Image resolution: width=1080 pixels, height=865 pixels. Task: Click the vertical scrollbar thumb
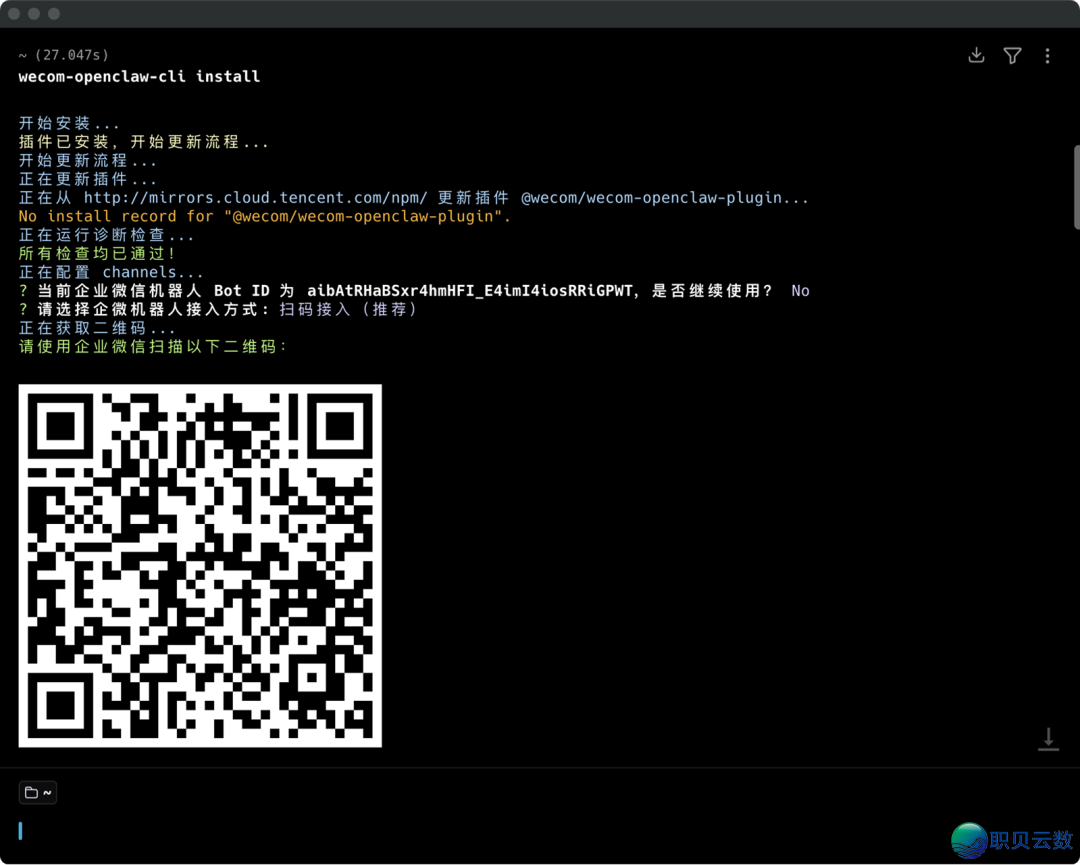click(x=1076, y=187)
